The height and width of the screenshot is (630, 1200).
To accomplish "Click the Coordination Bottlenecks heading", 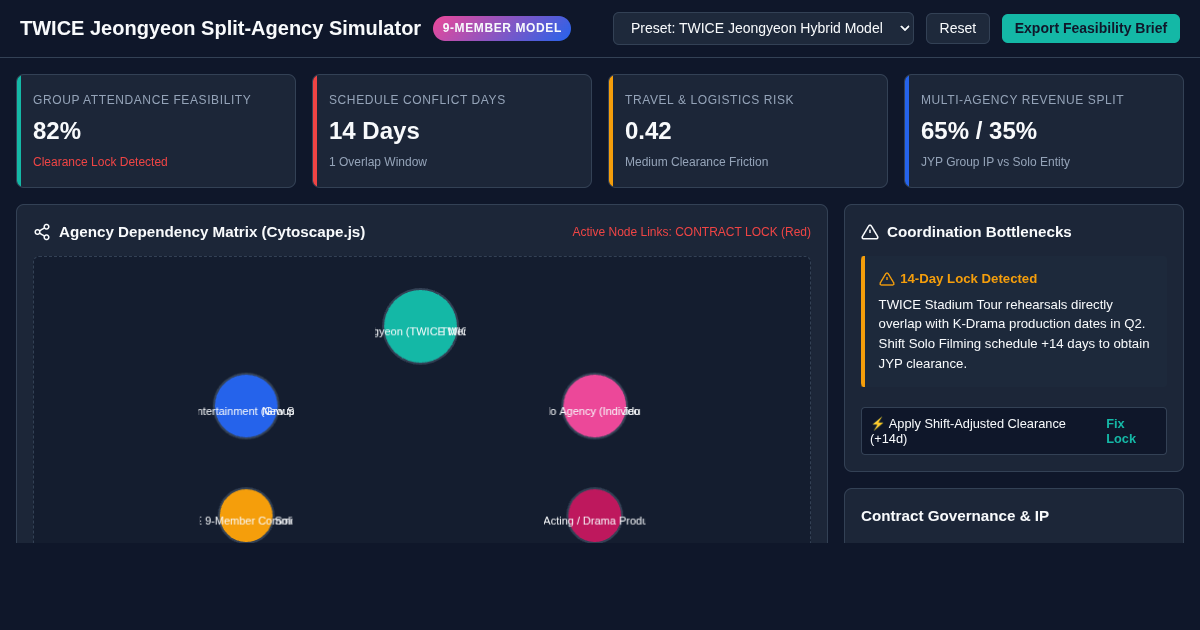I will pos(979,232).
